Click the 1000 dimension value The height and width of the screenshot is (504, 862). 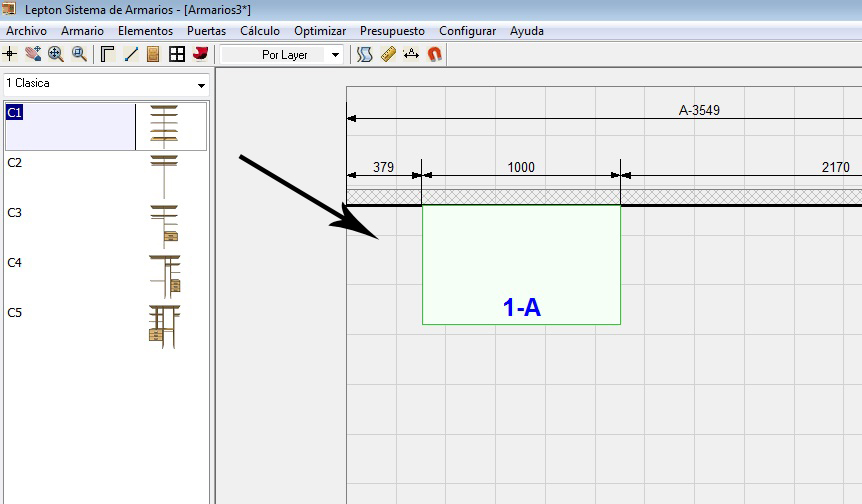[x=521, y=167]
